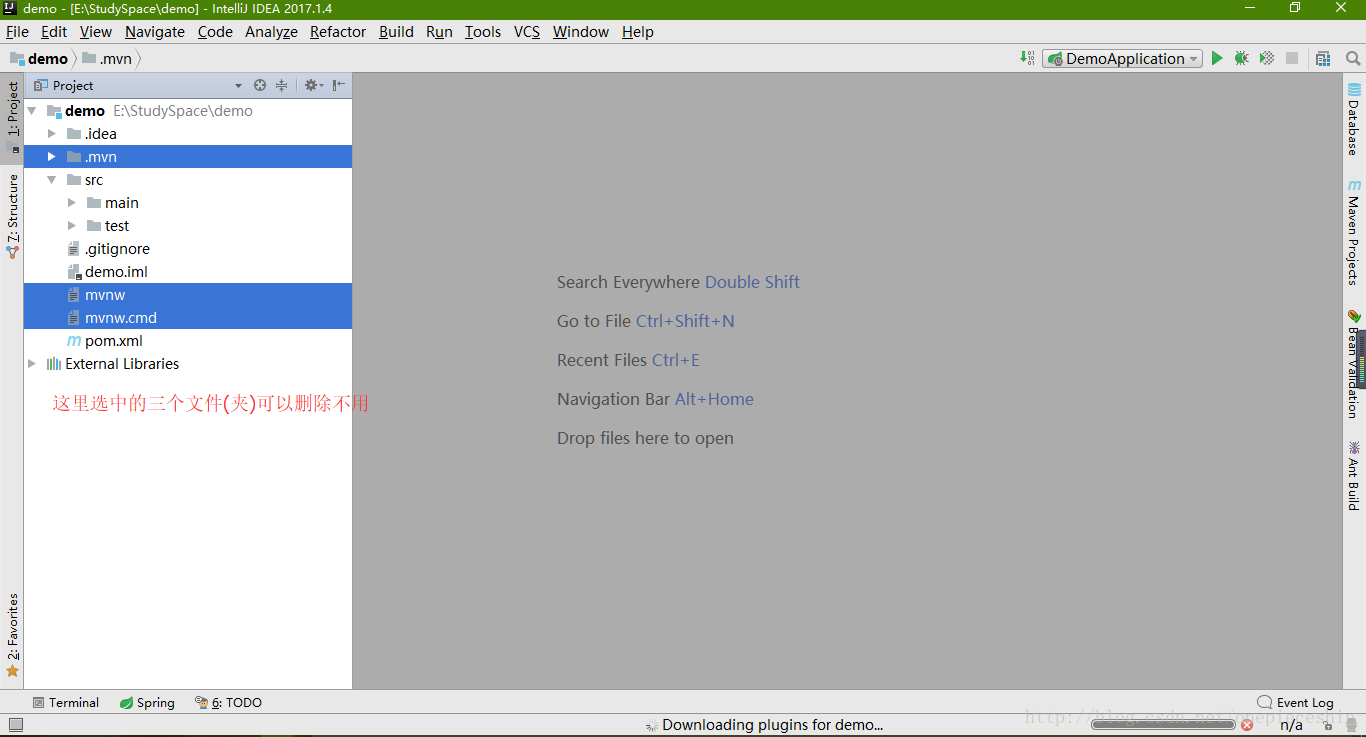
Task: Collapse the demo root tree node
Action: click(x=33, y=111)
